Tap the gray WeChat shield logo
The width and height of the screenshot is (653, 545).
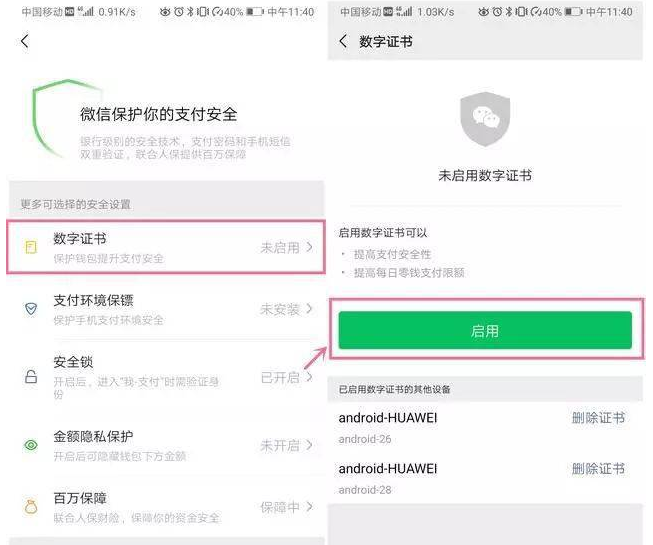[x=485, y=119]
